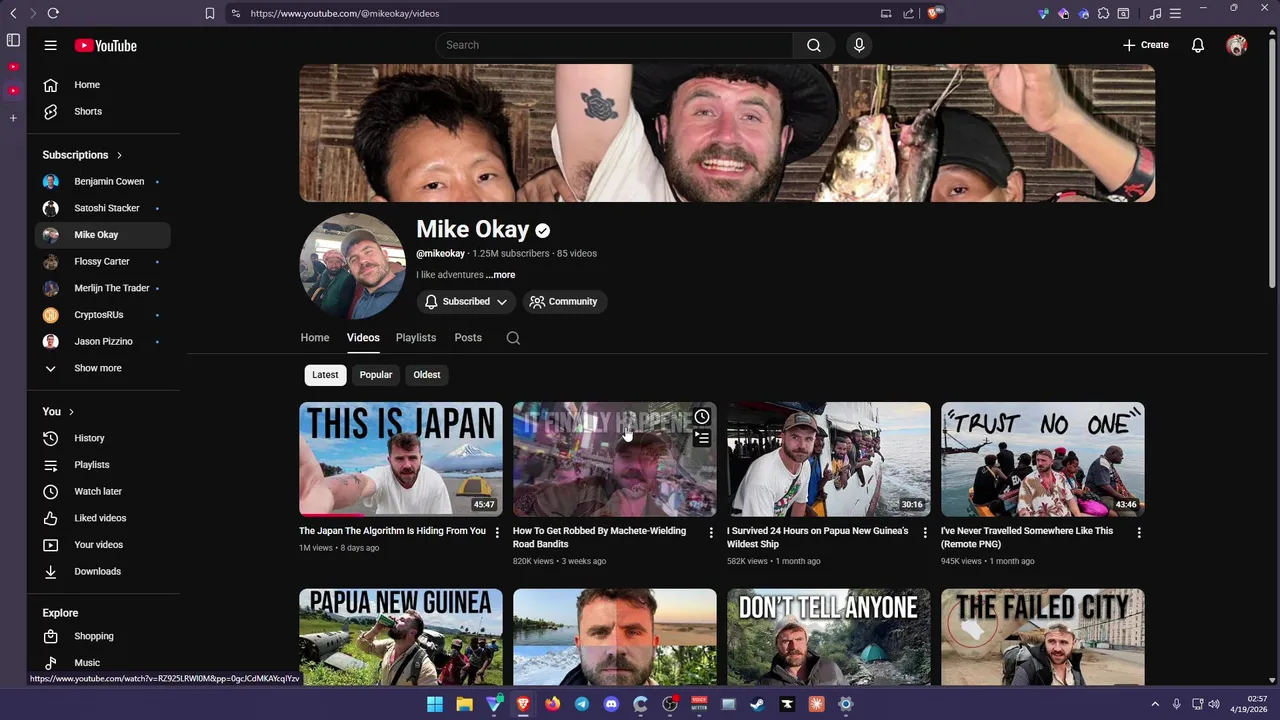Open Merlijn The Trader subscription
The image size is (1280, 720).
coord(103,288)
